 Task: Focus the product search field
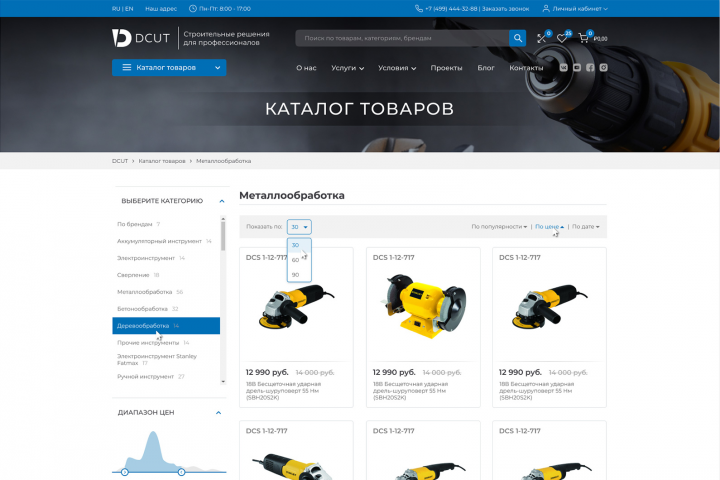(402, 38)
